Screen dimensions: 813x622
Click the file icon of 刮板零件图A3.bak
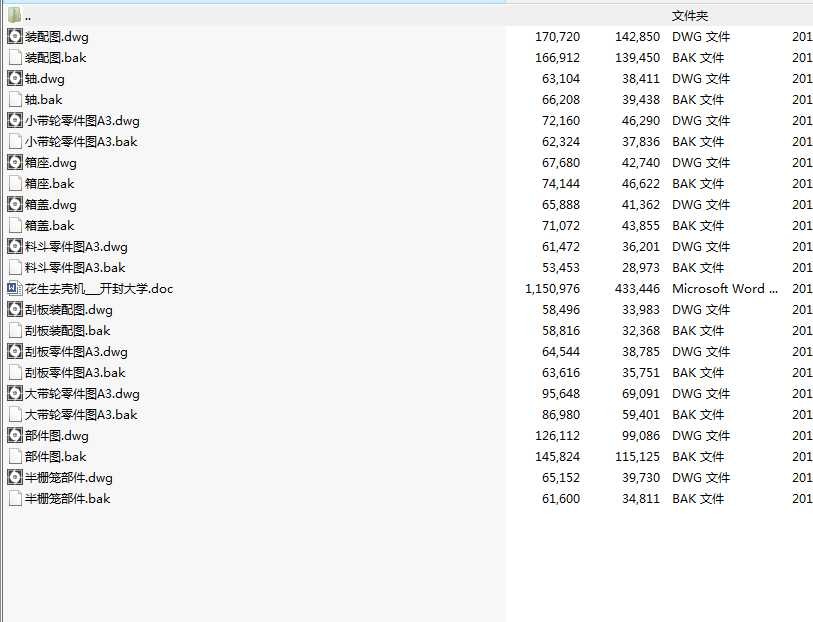click(x=15, y=373)
